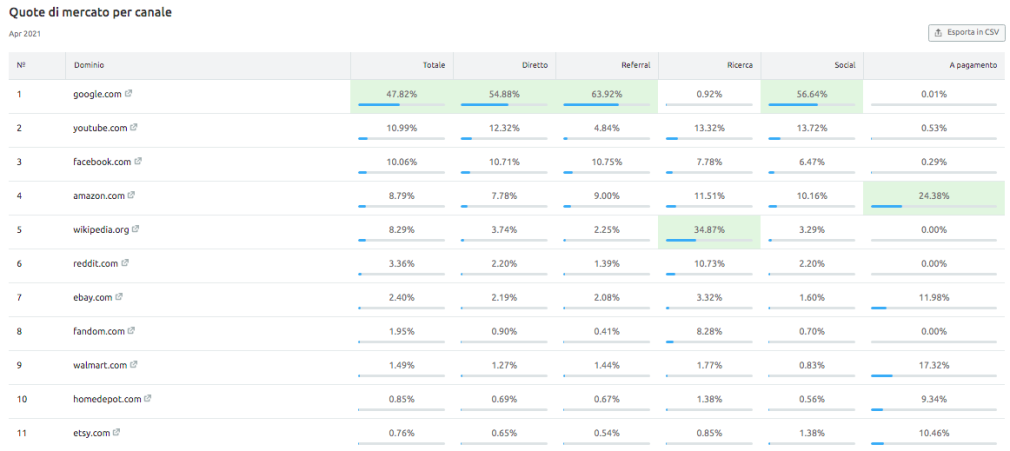
Task: Open the etsy.com domain link
Action: 91,433
